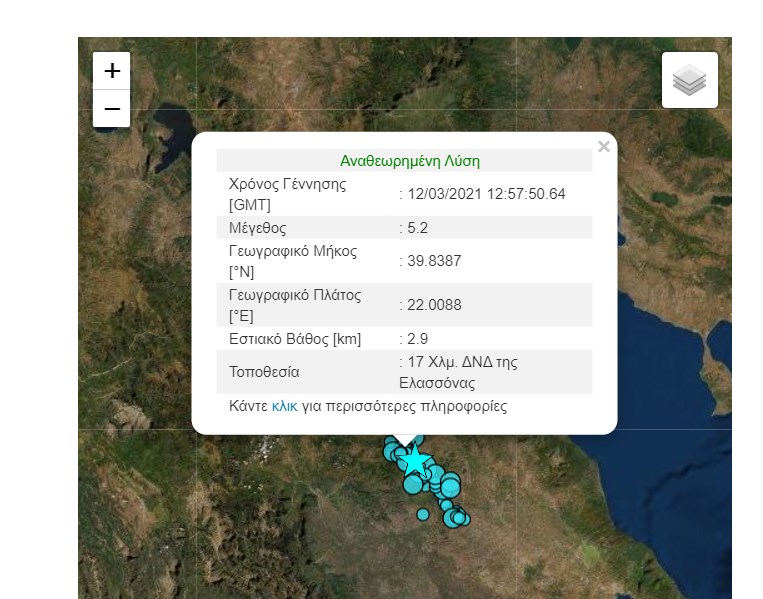Click the location text '17 Χλμ. ΔΝΔ της Ελασσόνας'

click(x=459, y=372)
